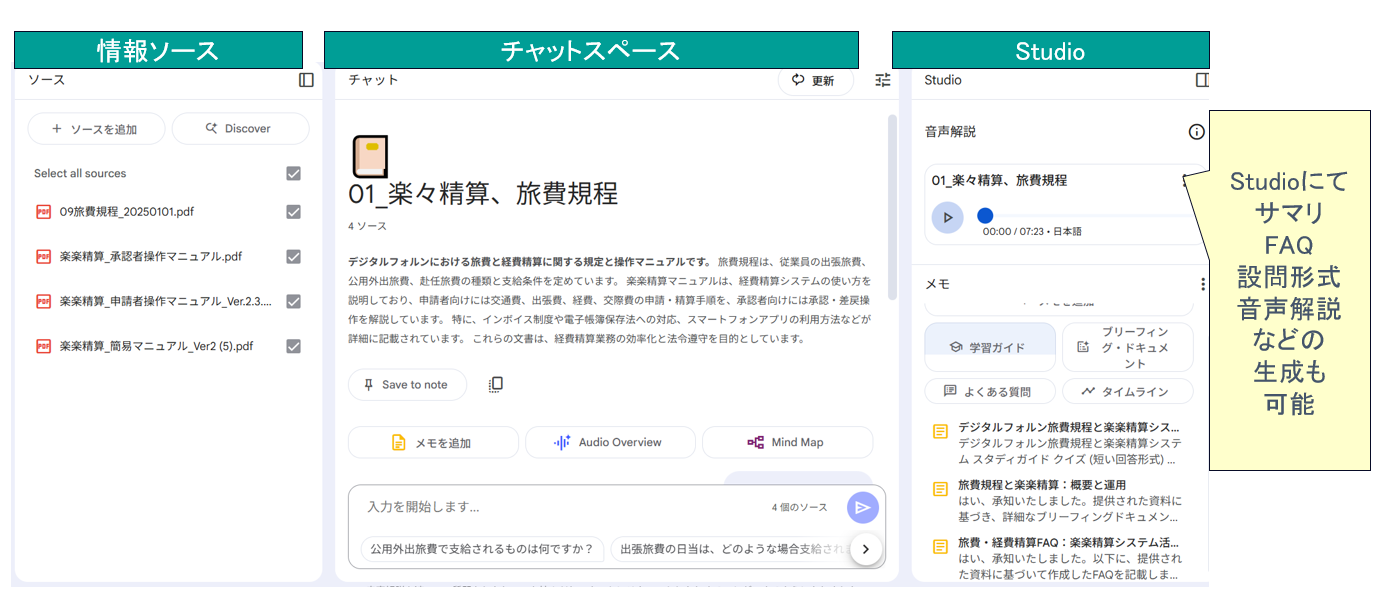Collapse the Studio panel with its sidebar icon

pyautogui.click(x=1203, y=80)
